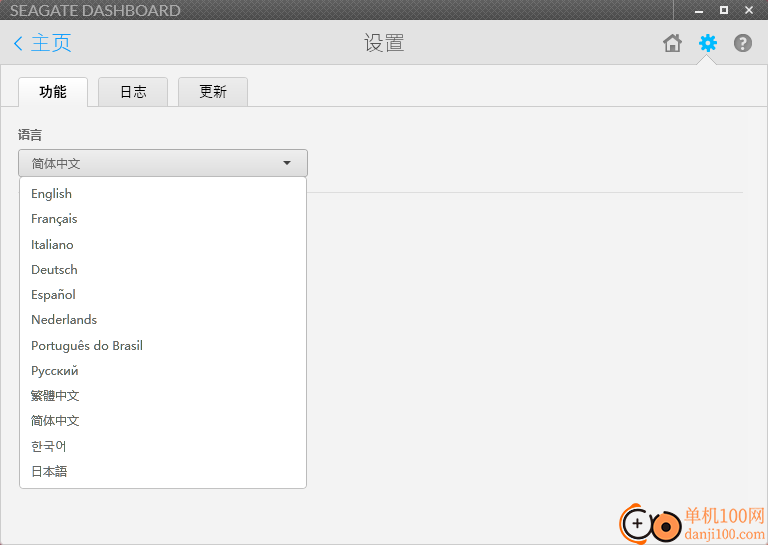The width and height of the screenshot is (768, 545).
Task: Select Русский language option
Action: [x=163, y=371]
